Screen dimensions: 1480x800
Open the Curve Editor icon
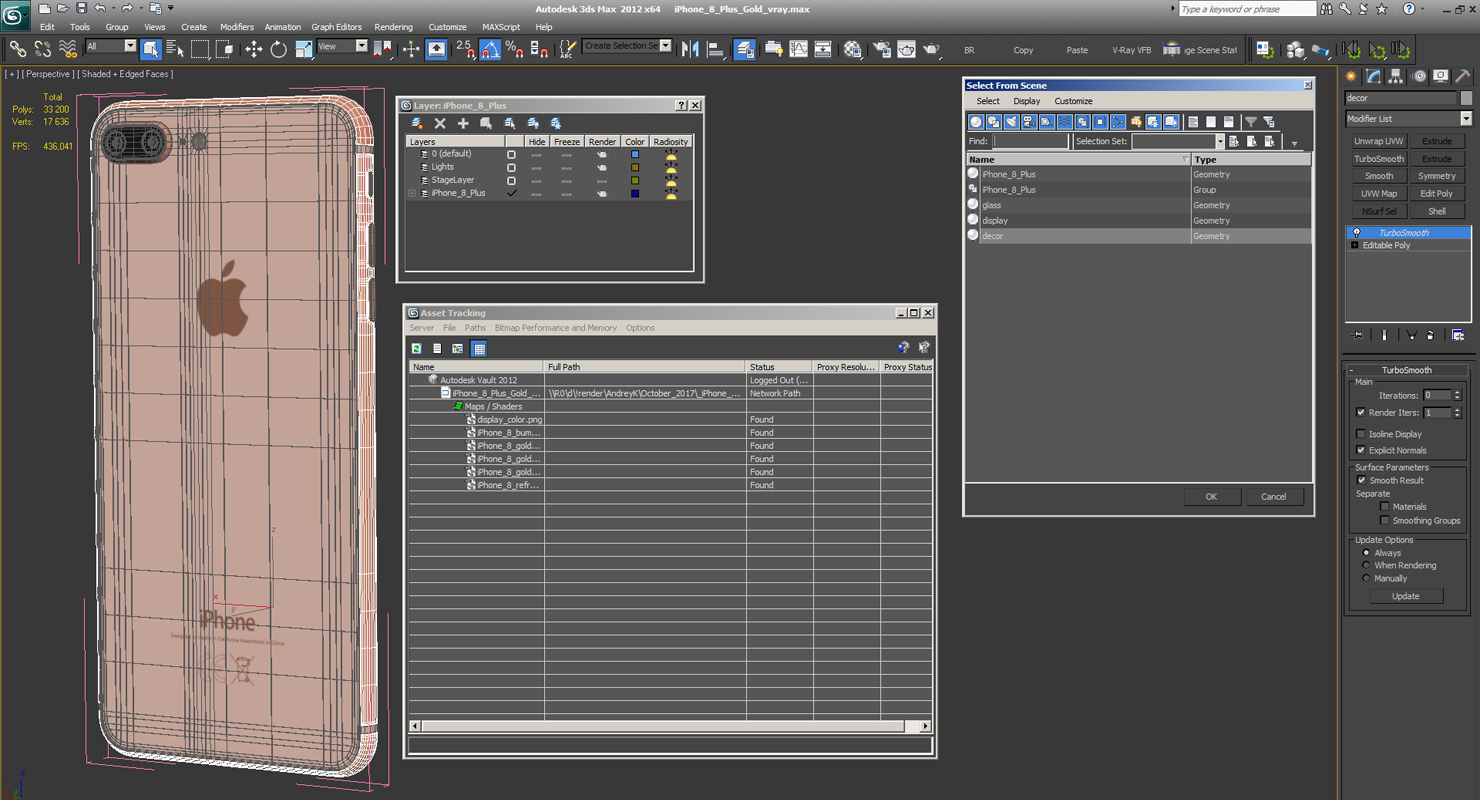tap(798, 48)
